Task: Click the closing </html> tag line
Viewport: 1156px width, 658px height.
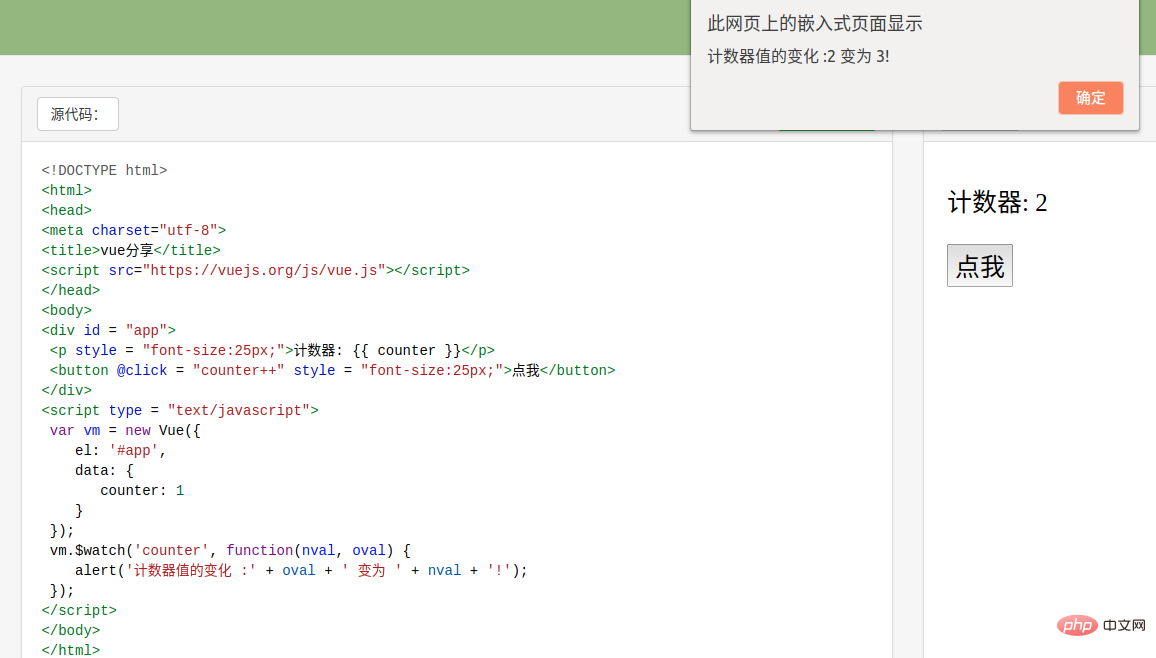Action: click(x=70, y=650)
